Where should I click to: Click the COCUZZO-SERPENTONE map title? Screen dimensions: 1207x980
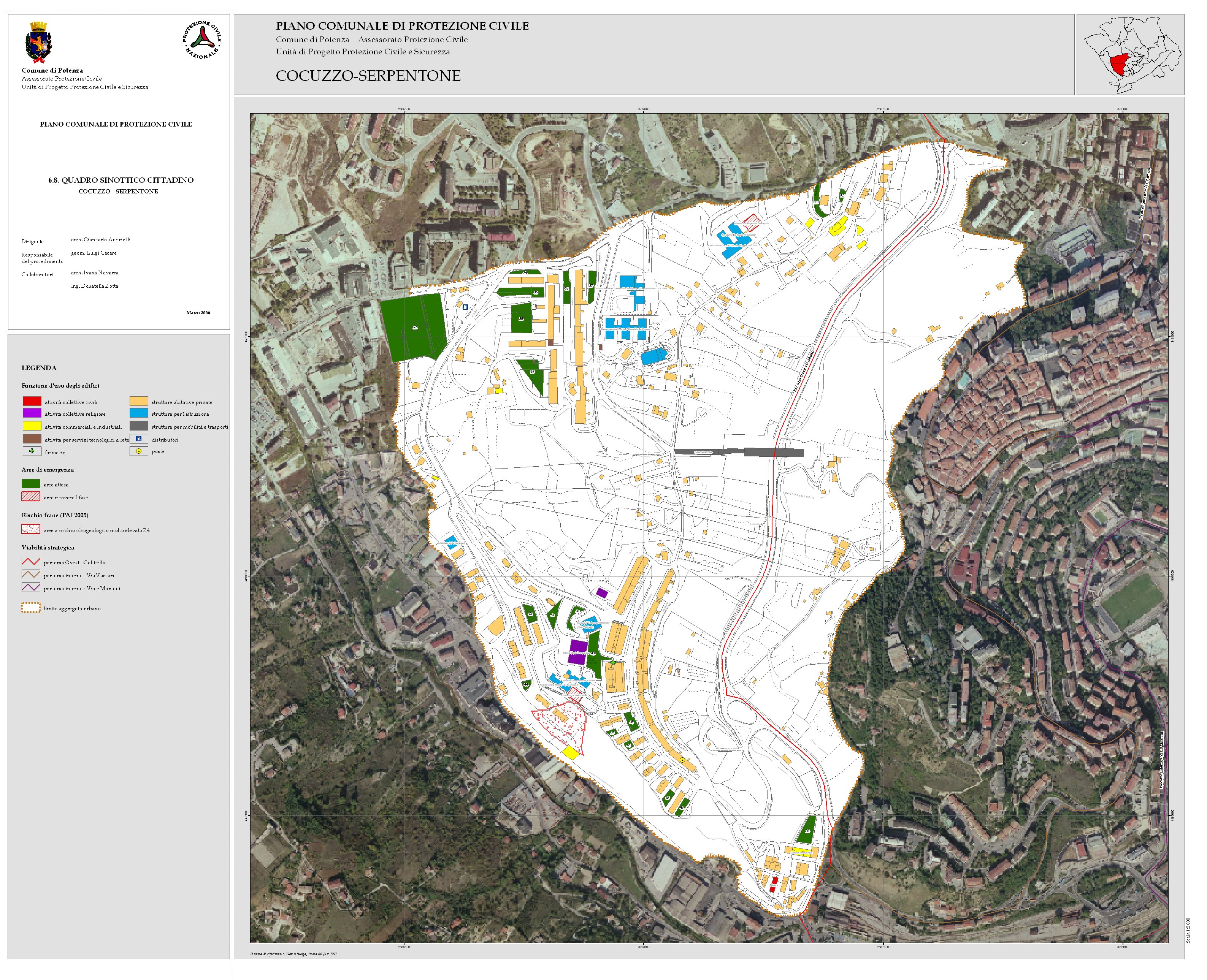(x=368, y=76)
